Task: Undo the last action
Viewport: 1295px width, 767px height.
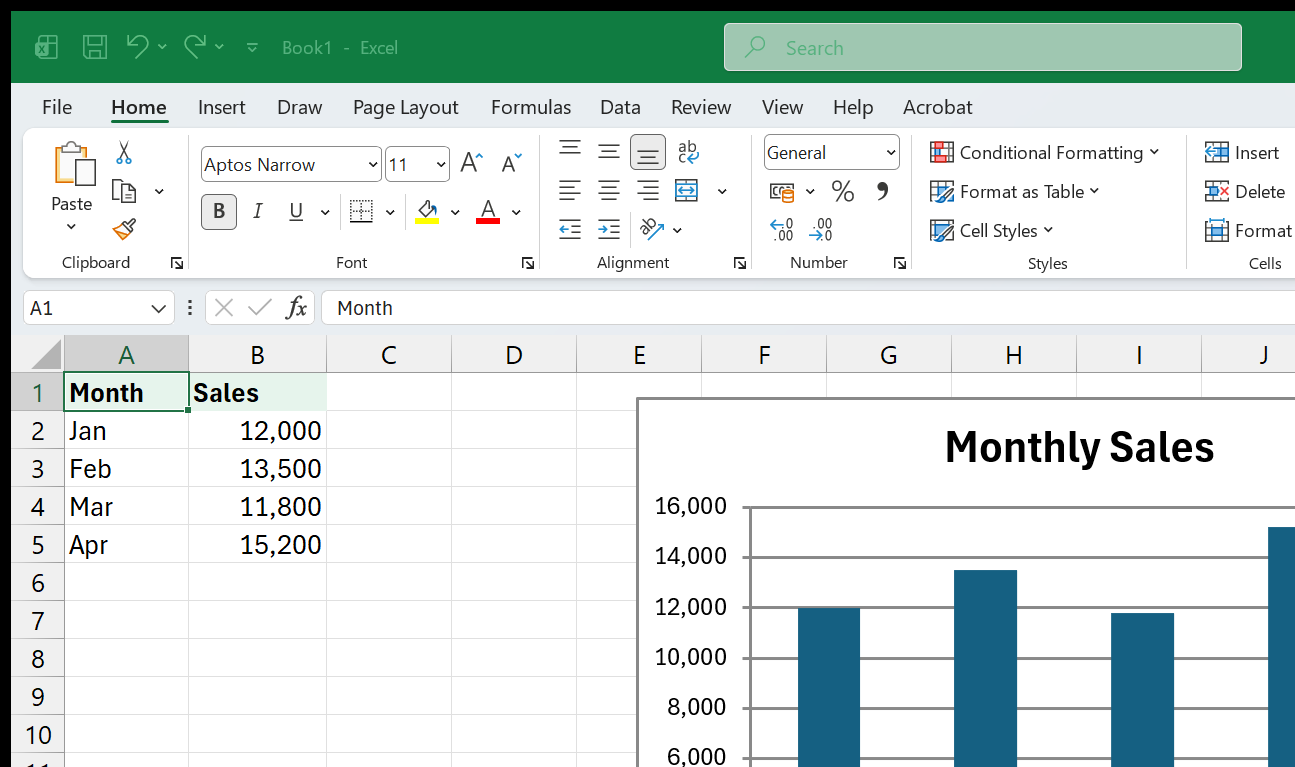Action: [x=138, y=46]
